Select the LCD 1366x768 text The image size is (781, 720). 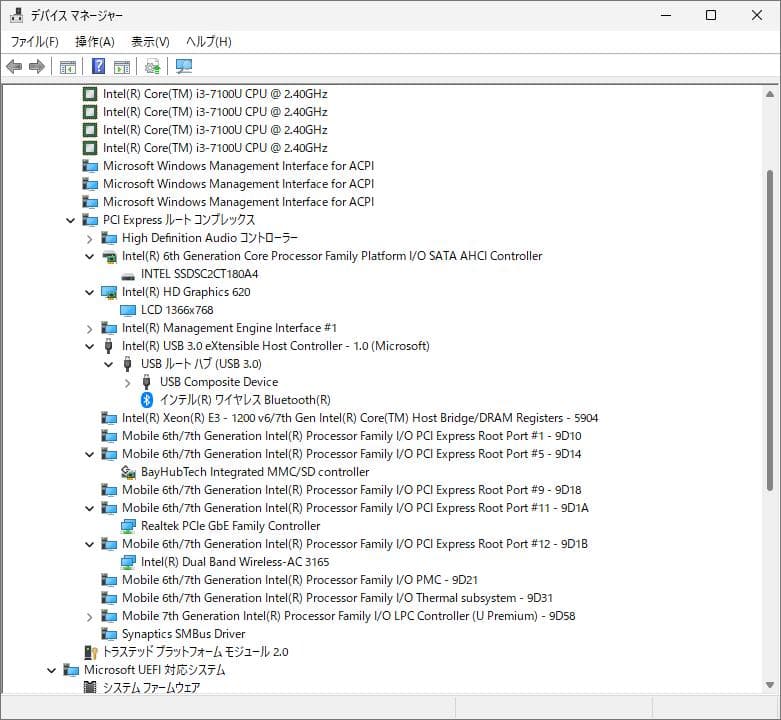tap(177, 310)
